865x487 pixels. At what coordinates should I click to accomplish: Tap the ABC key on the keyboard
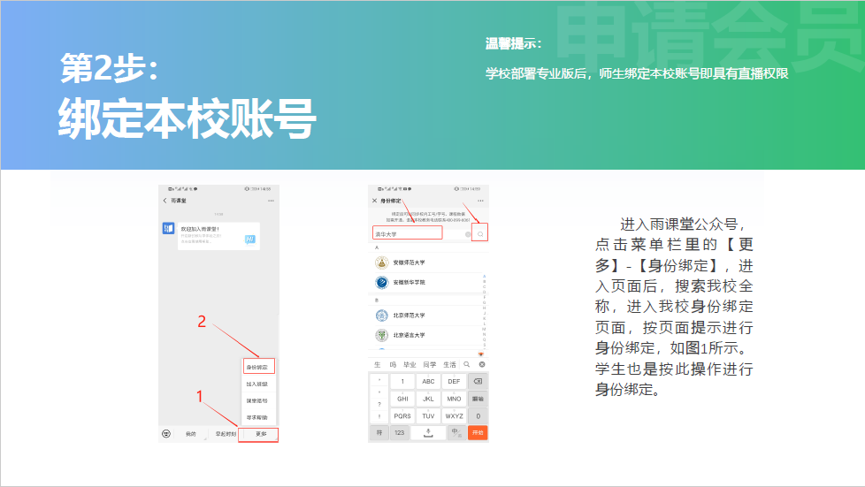tap(428, 381)
